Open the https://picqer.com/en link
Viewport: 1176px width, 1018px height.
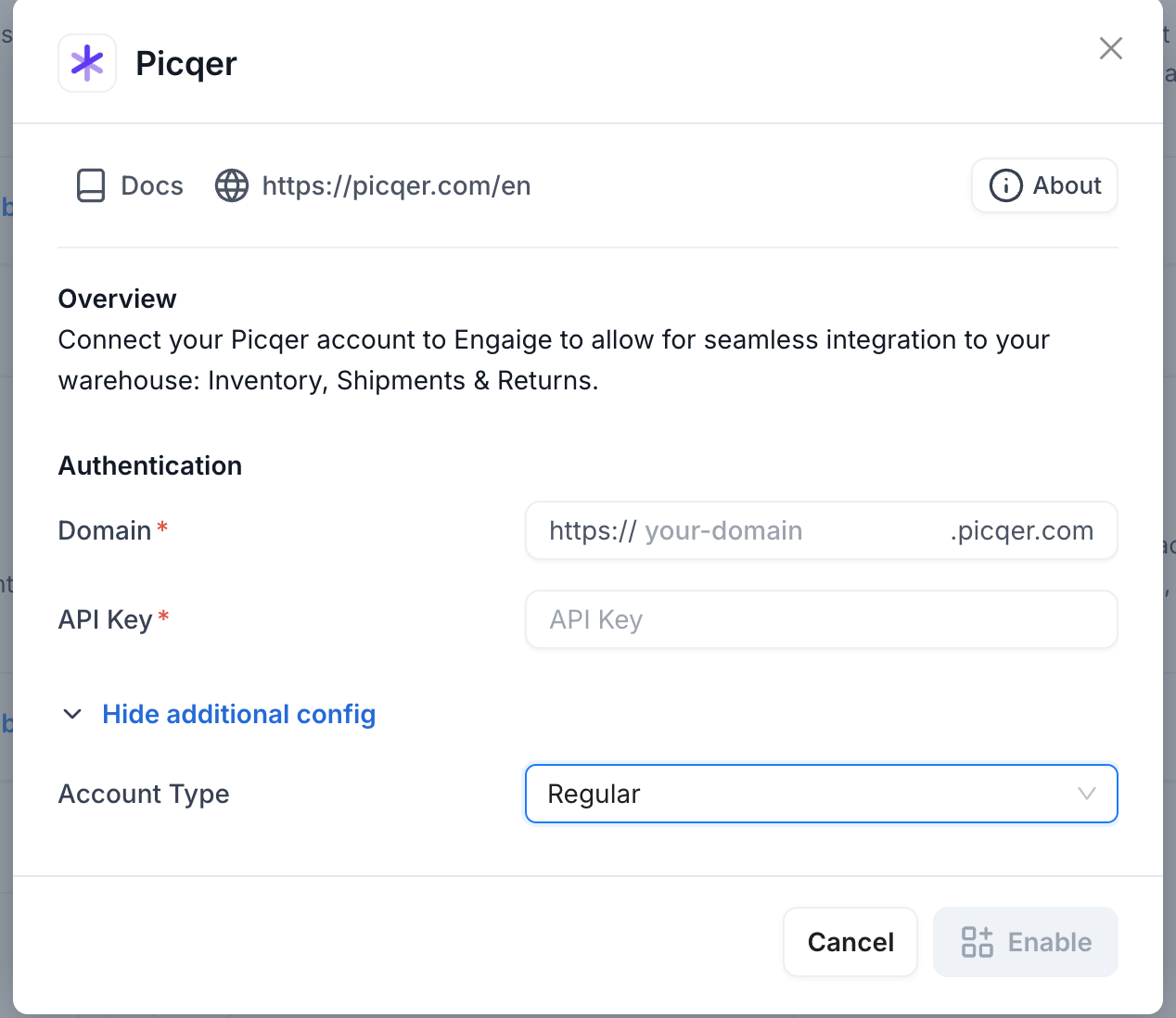point(396,185)
